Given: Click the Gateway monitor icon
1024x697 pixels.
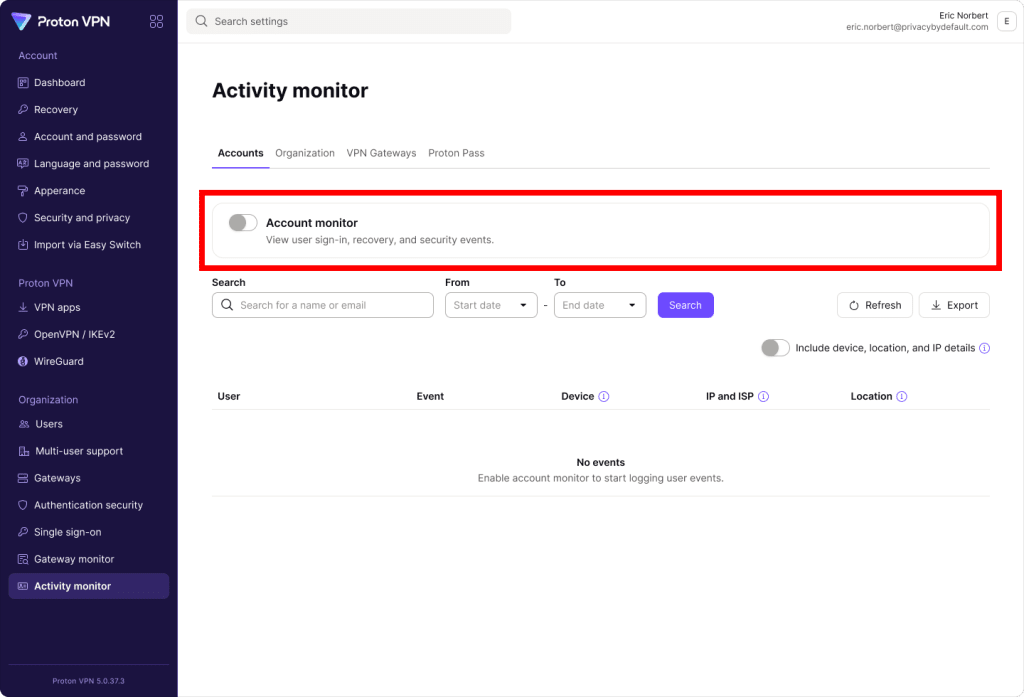Looking at the screenshot, I should pyautogui.click(x=23, y=559).
